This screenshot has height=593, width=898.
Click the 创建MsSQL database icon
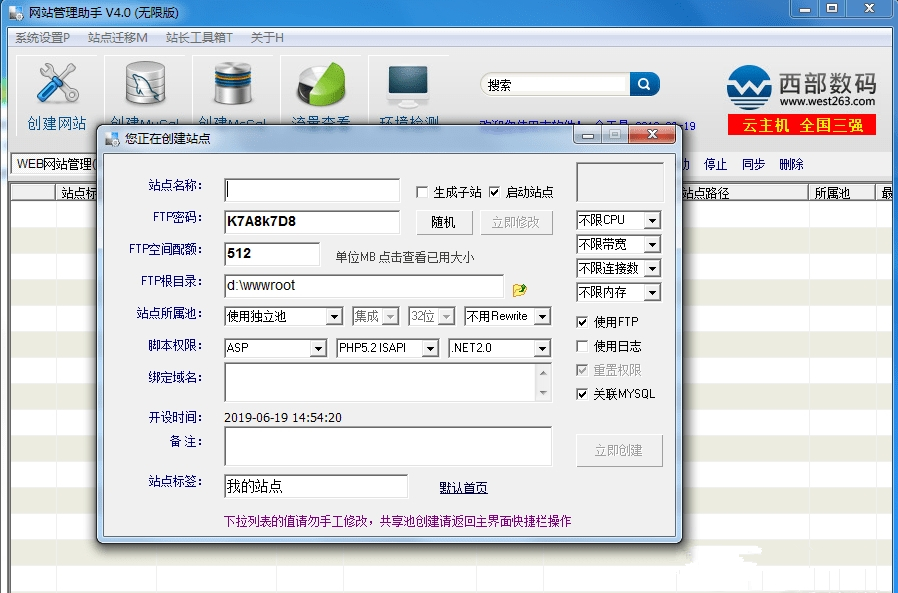pyautogui.click(x=232, y=85)
